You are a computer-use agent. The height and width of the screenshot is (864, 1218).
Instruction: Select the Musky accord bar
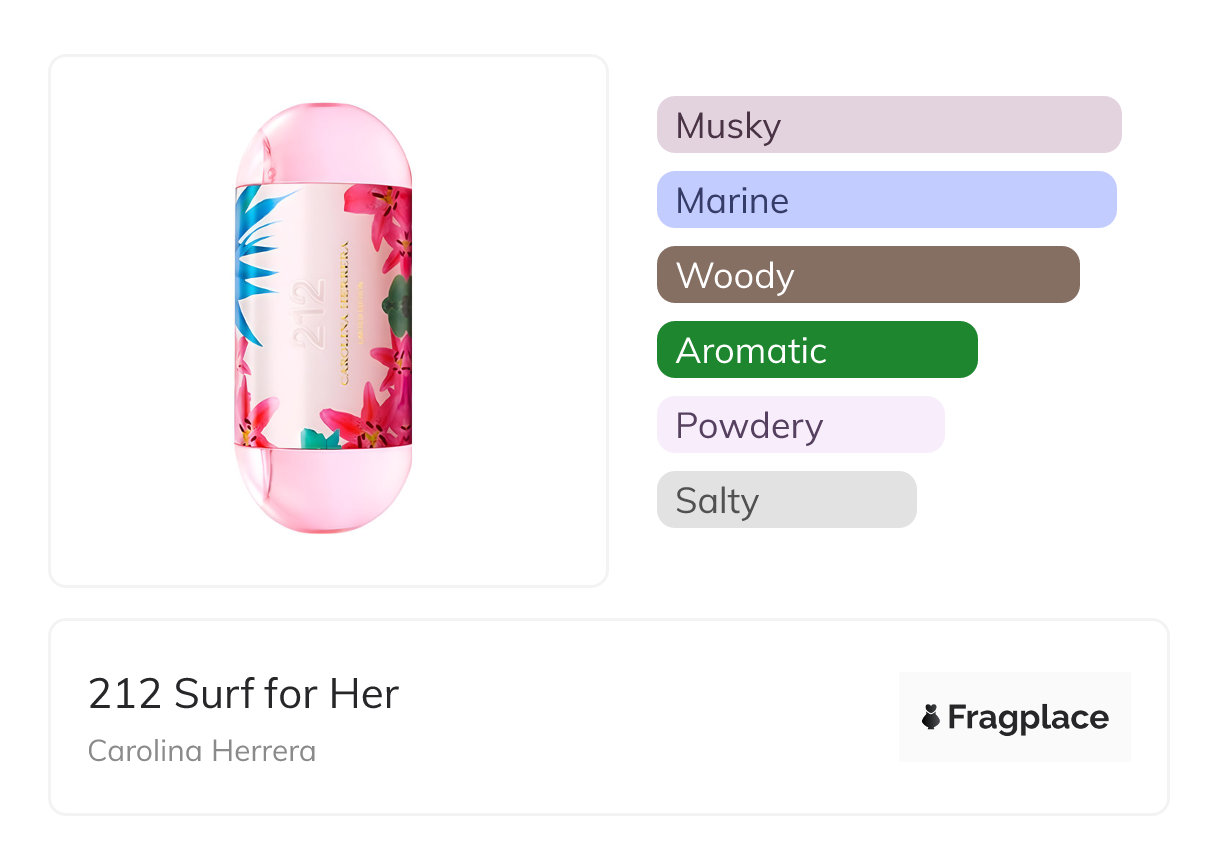889,125
